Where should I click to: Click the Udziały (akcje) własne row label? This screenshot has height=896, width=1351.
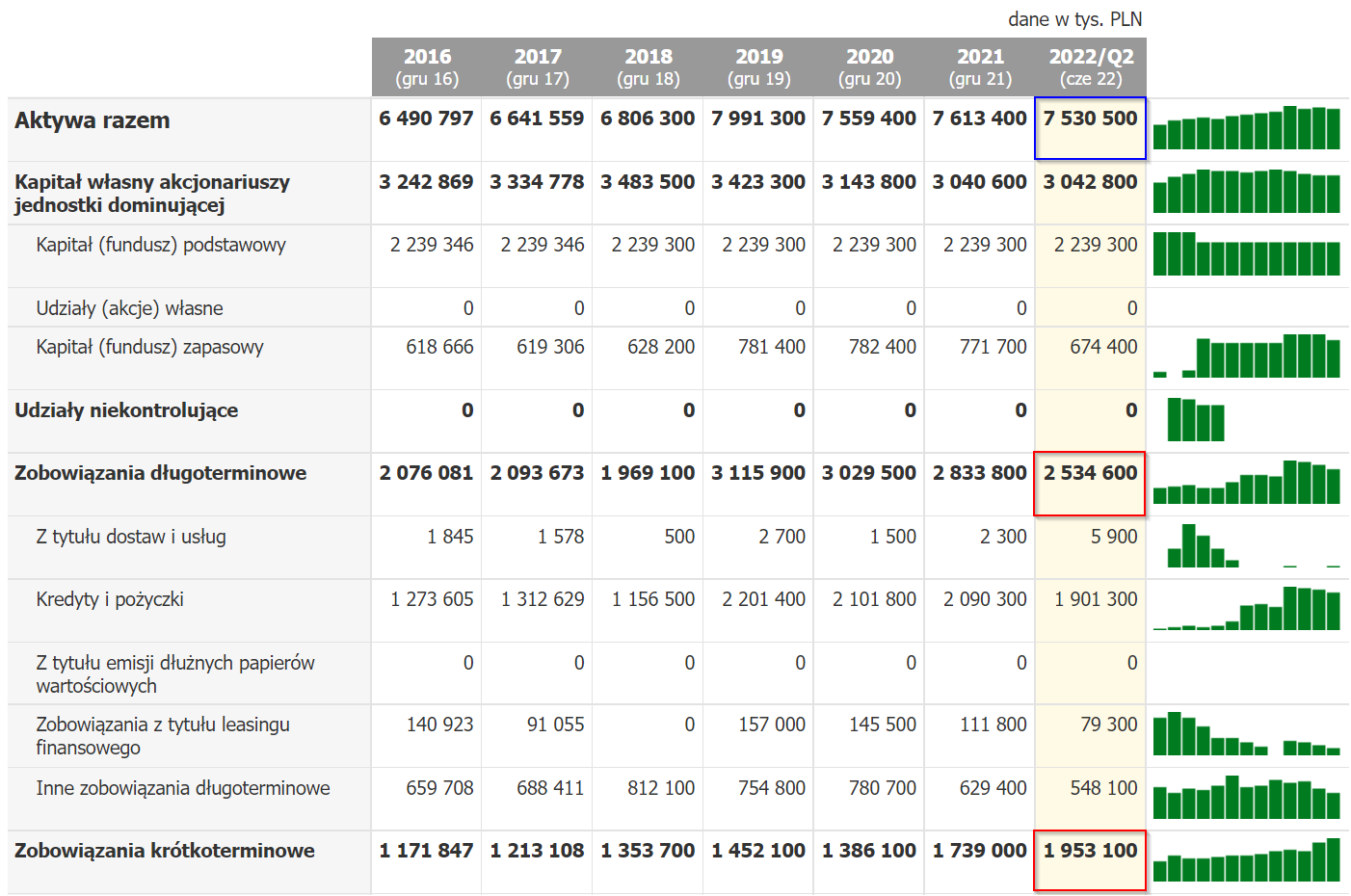(129, 308)
